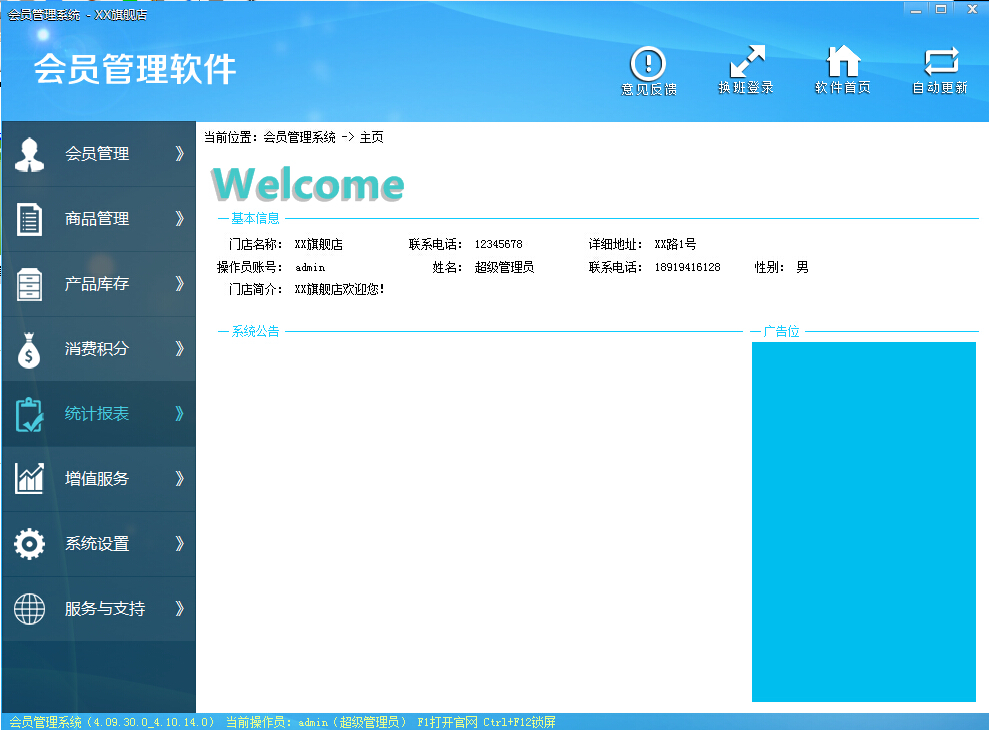
Task: Expand the 产品库存 chevron arrow
Action: tap(179, 284)
